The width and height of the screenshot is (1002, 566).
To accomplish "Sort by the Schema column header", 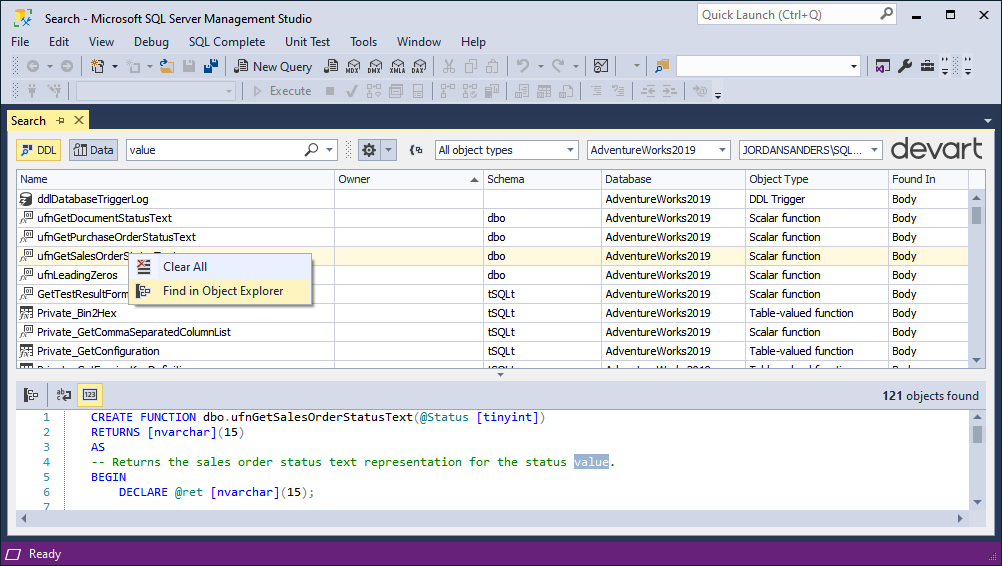I will 542,180.
